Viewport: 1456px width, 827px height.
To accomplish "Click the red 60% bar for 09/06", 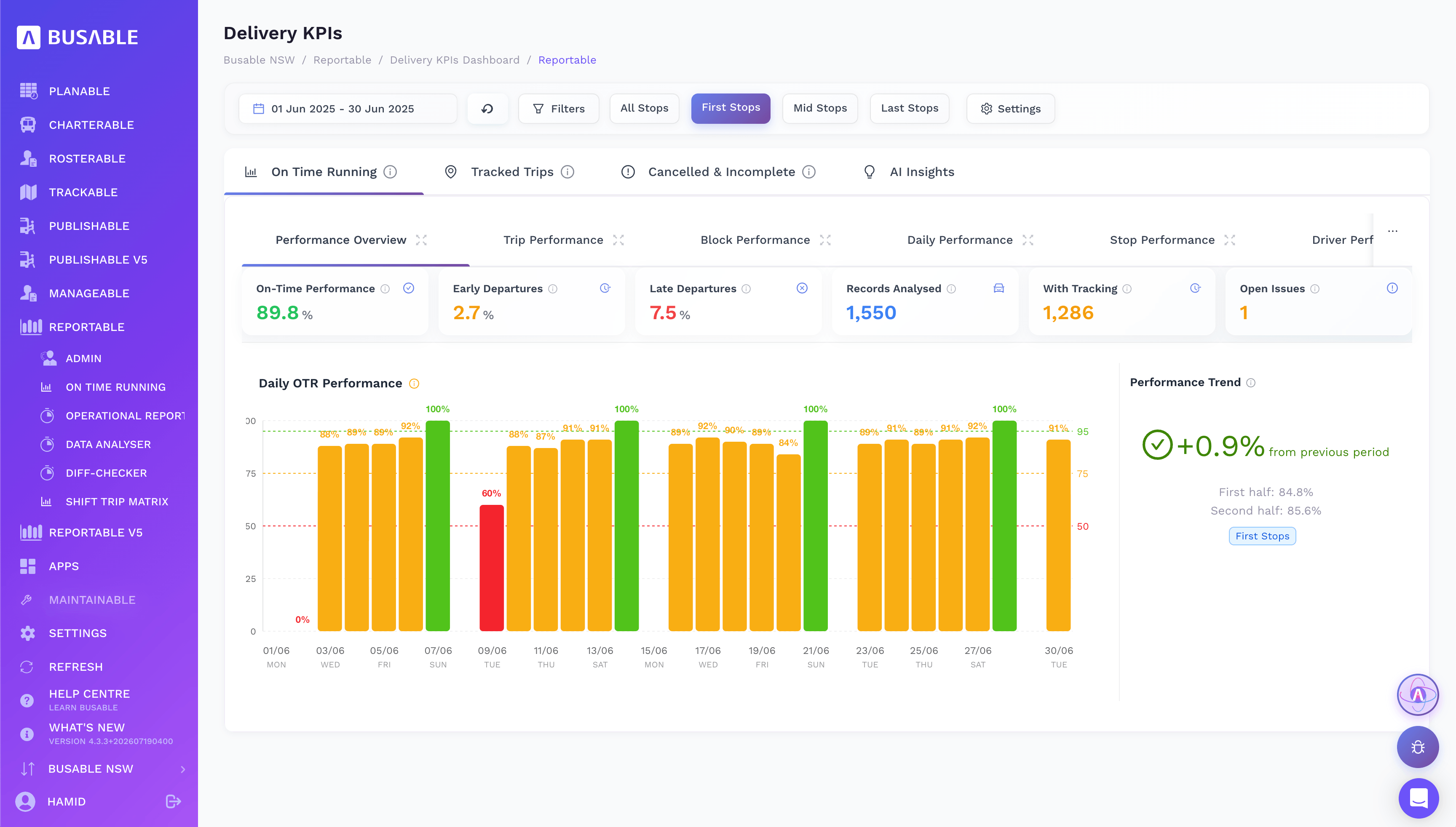I will tap(491, 568).
